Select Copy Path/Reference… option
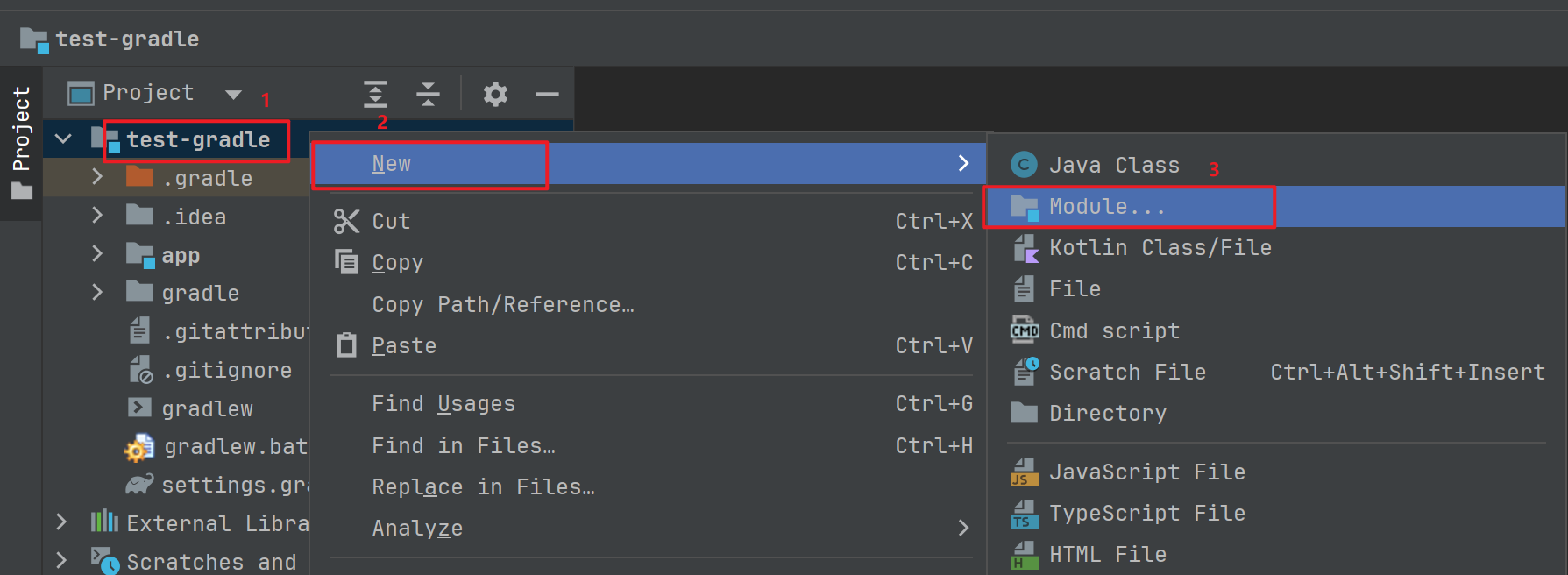Image resolution: width=1568 pixels, height=575 pixels. point(503,304)
